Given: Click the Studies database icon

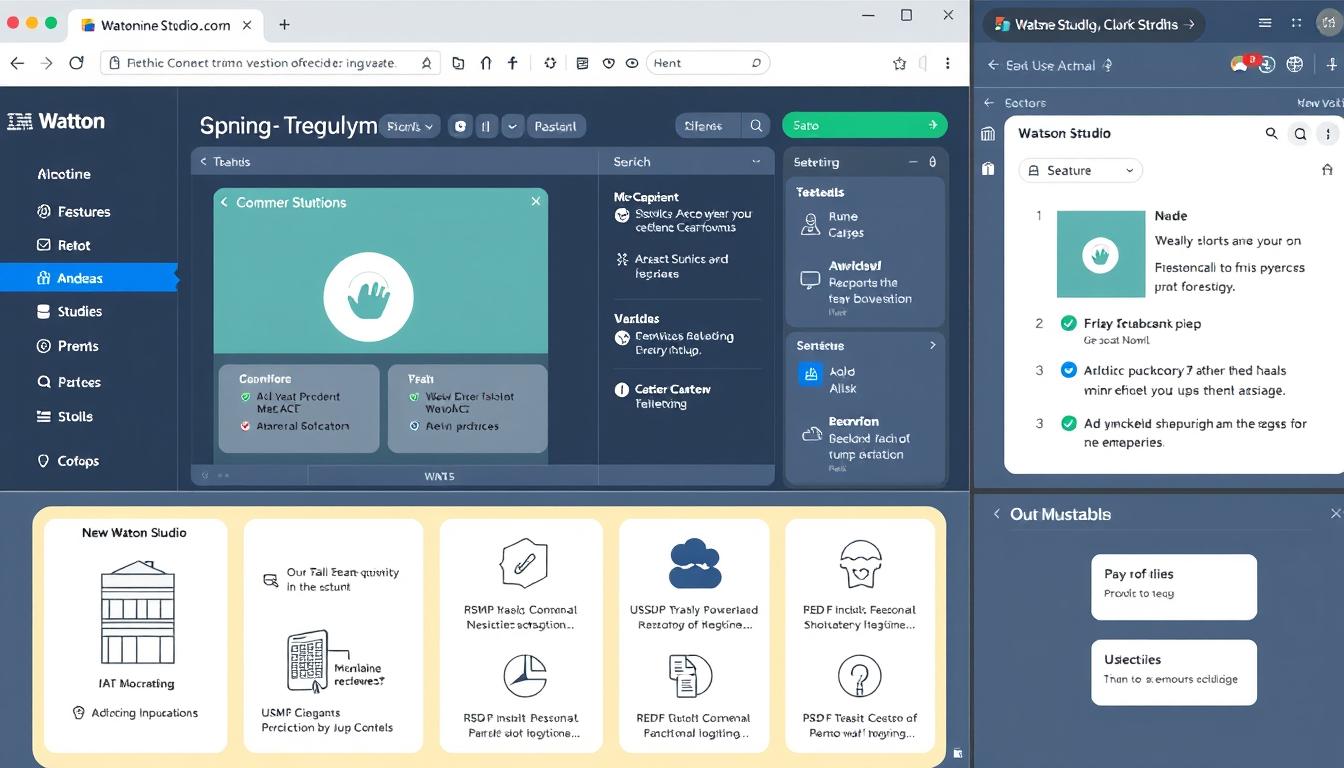Looking at the screenshot, I should click(43, 311).
